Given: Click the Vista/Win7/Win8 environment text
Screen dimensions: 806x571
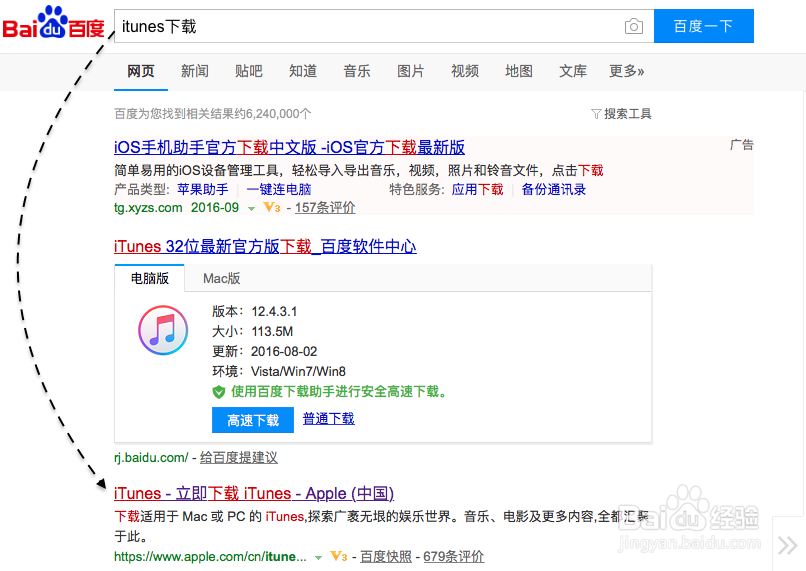Looking at the screenshot, I should 298,372.
